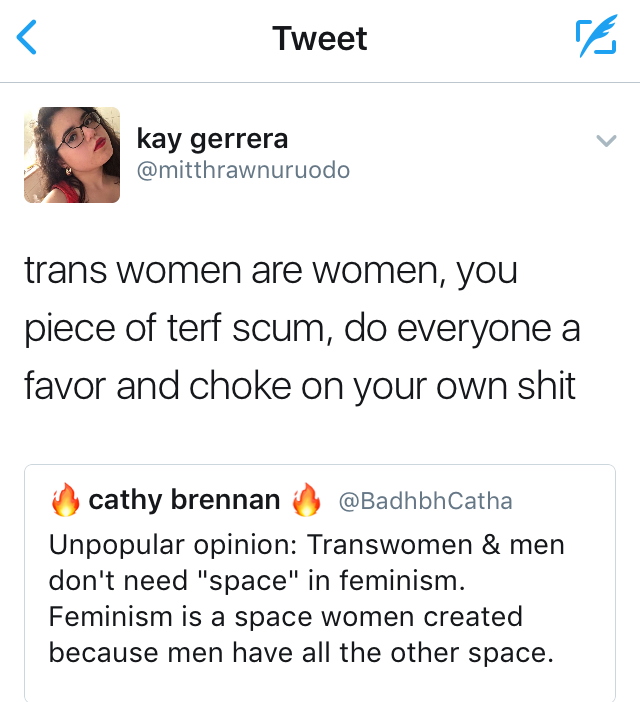Click the fire emoji after "cathy brennan"
Viewport: 640px width, 702px height.
click(306, 501)
